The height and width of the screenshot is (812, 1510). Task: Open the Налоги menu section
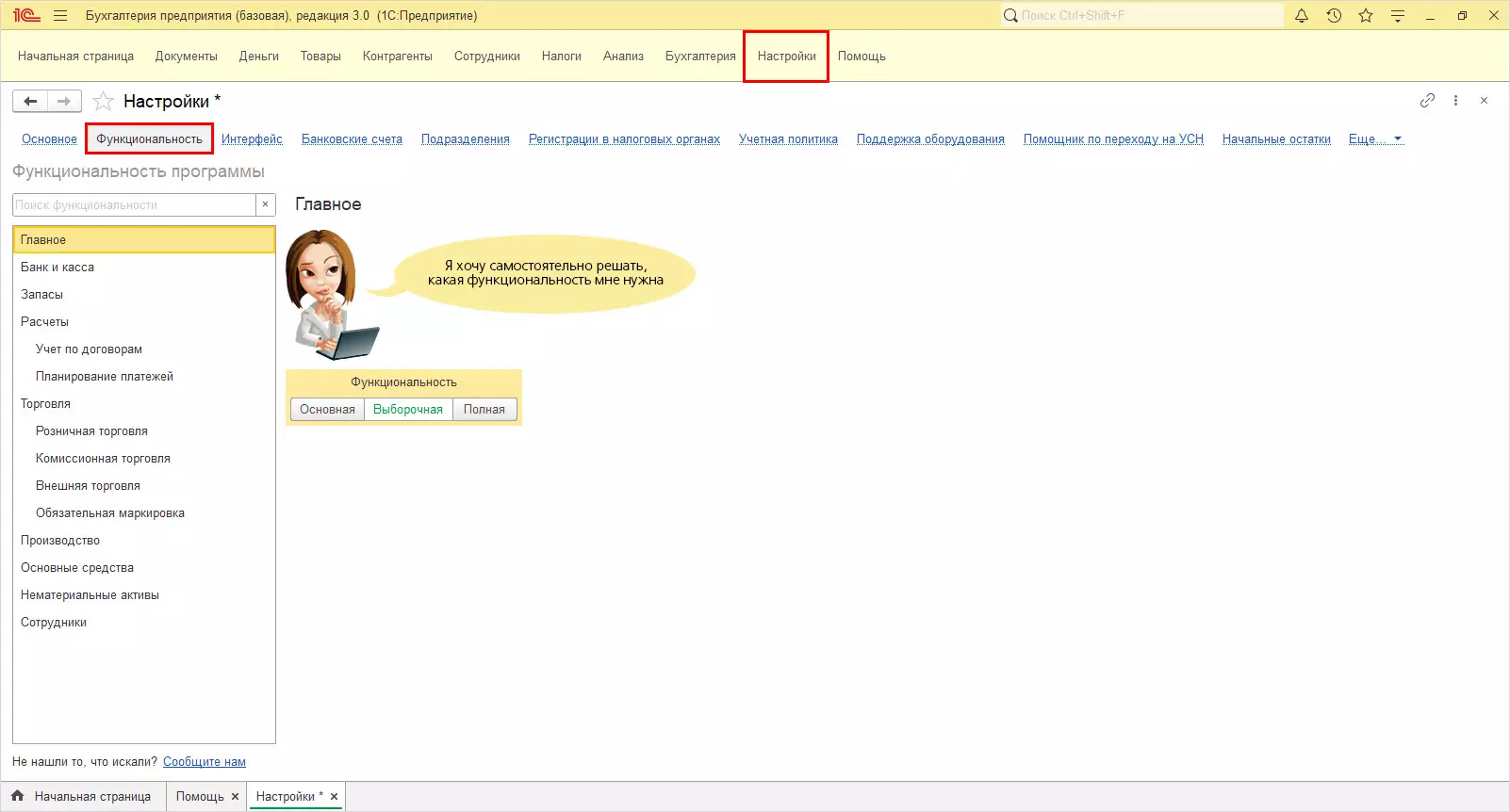tap(562, 57)
